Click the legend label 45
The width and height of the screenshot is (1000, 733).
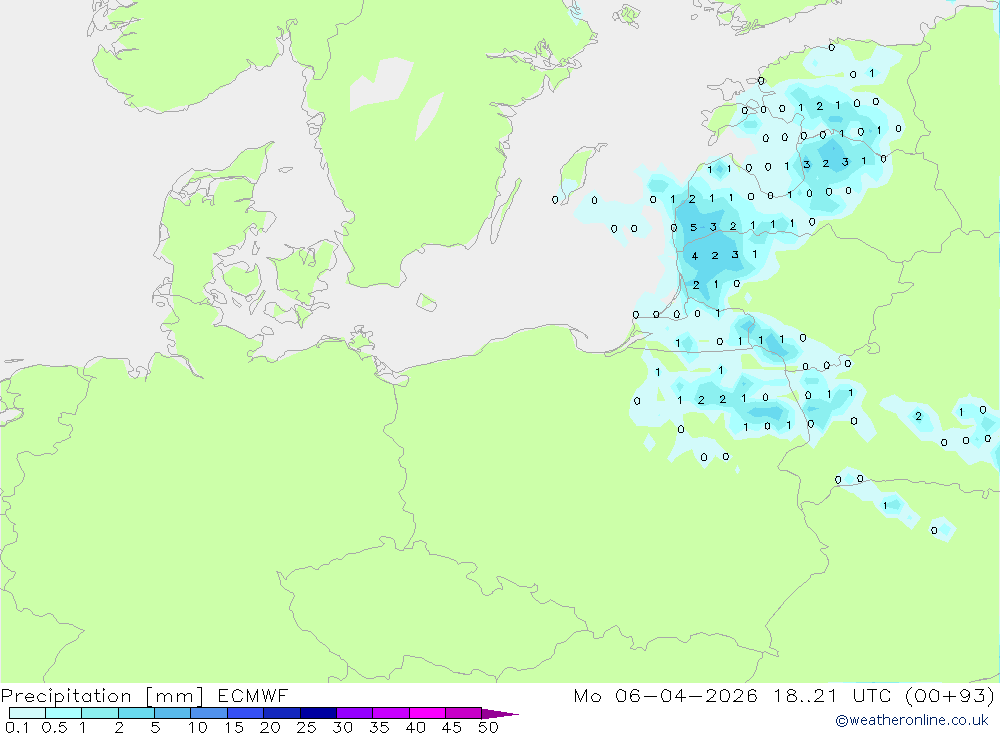(x=452, y=727)
